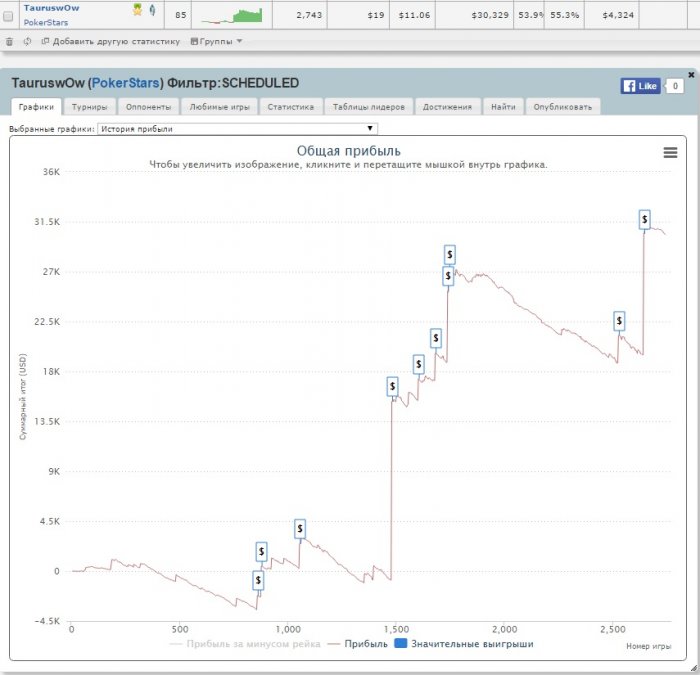The height and width of the screenshot is (675, 700).
Task: Close the TauruswOw statistics panel
Action: (x=691, y=75)
